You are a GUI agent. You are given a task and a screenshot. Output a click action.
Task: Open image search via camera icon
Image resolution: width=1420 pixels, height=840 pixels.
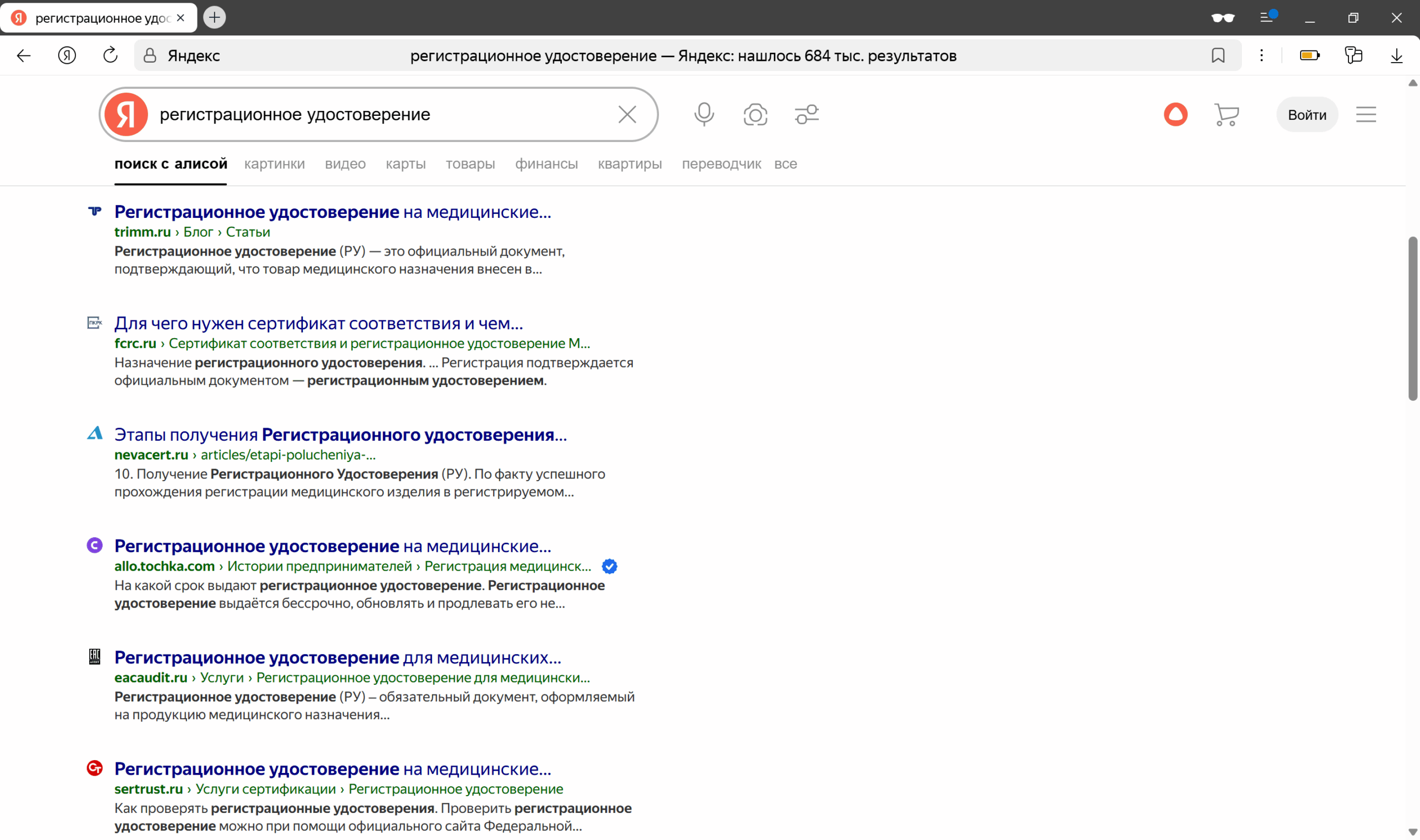tap(755, 114)
